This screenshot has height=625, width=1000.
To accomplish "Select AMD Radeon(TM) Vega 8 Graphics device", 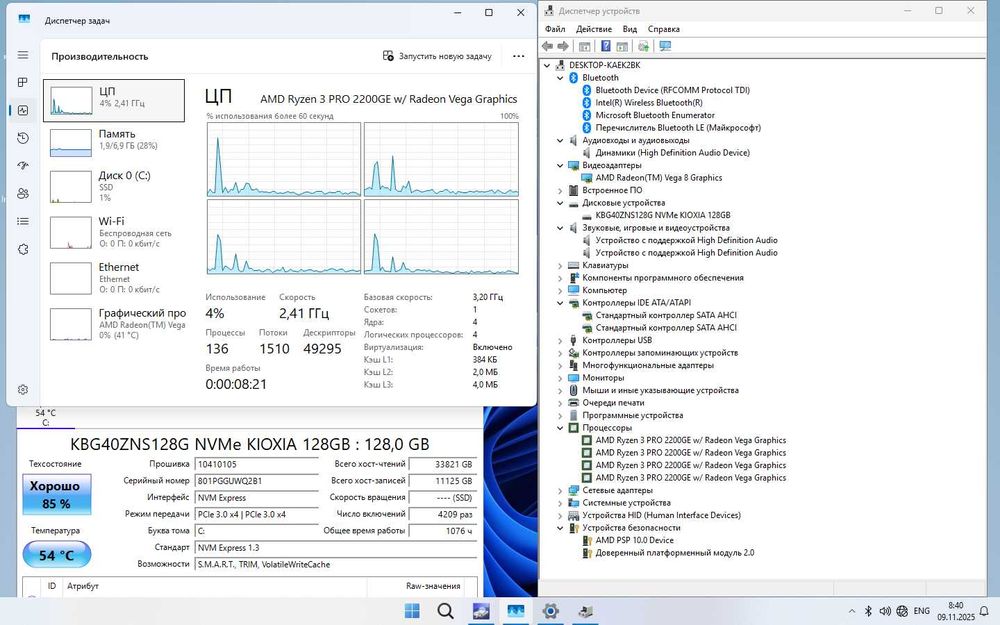I will coord(658,178).
